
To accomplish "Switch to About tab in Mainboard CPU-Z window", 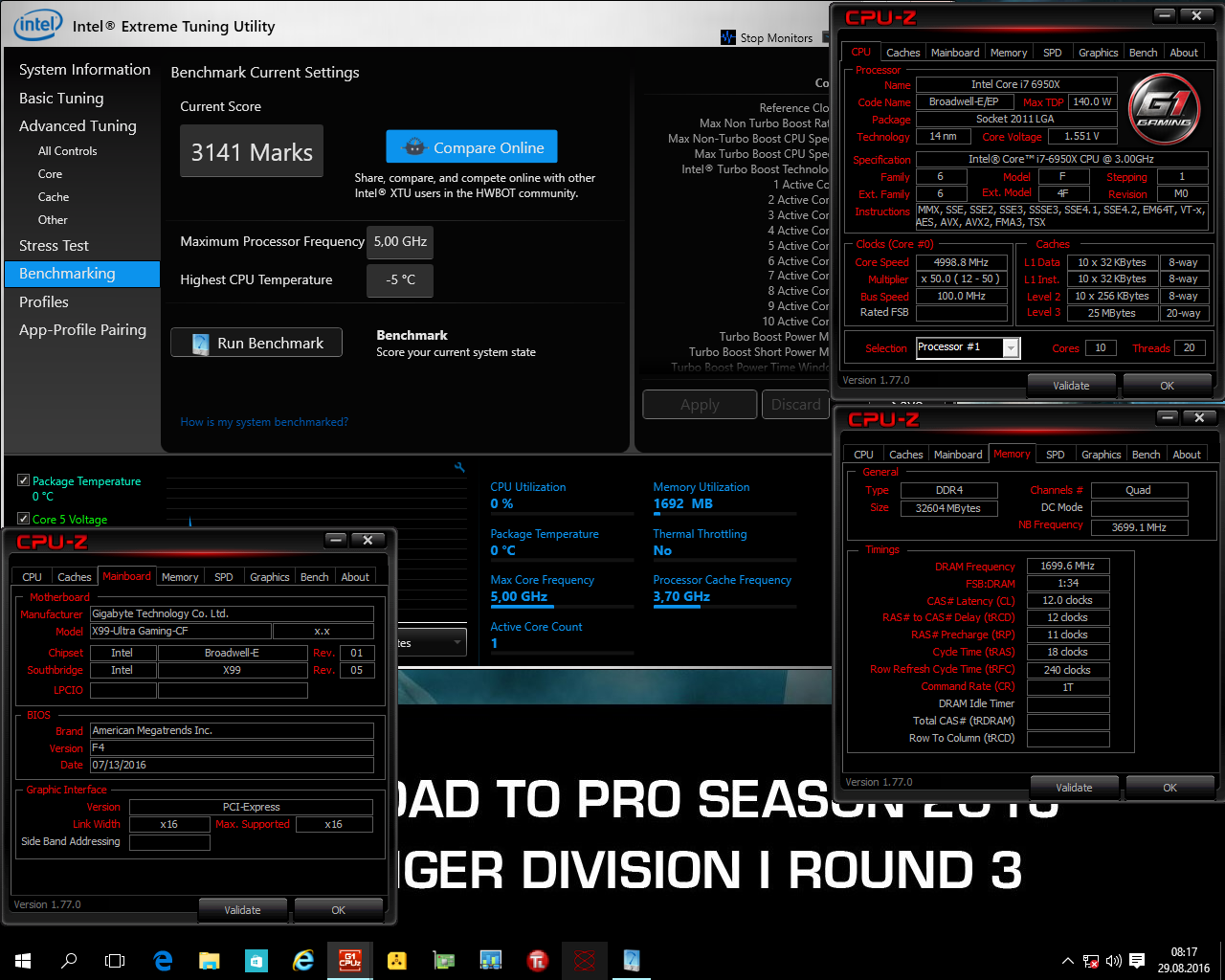I will pyautogui.click(x=355, y=577).
